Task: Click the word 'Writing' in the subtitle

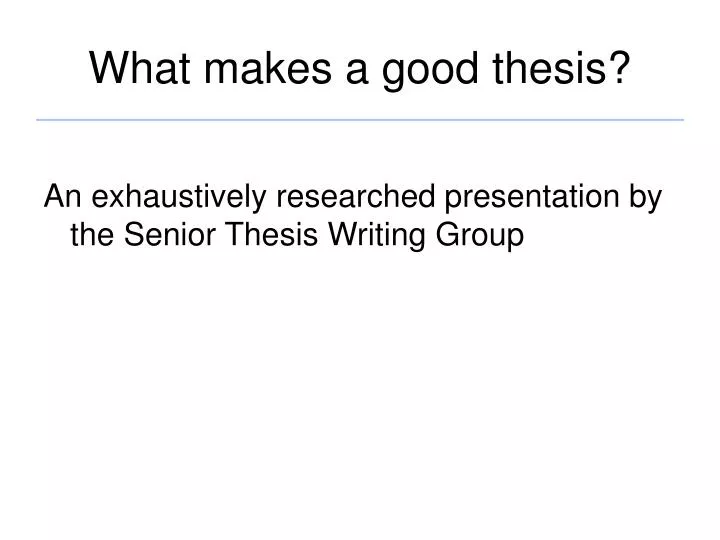Action: (377, 236)
